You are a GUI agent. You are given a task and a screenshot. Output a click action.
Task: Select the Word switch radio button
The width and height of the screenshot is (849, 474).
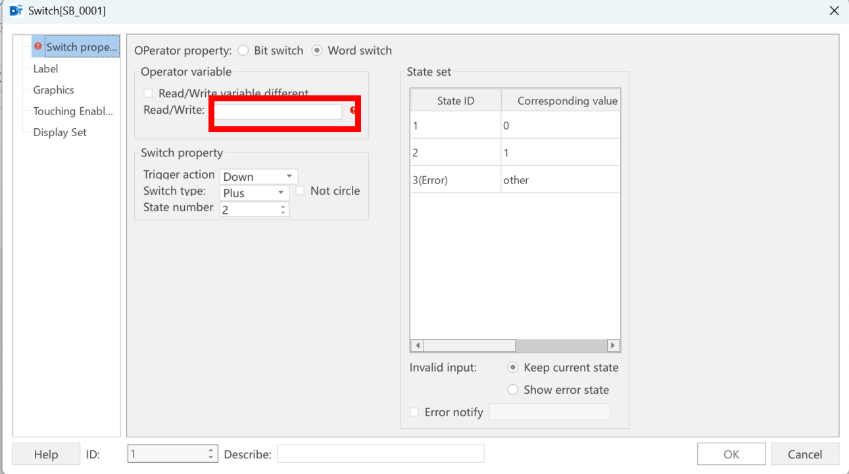(317, 50)
